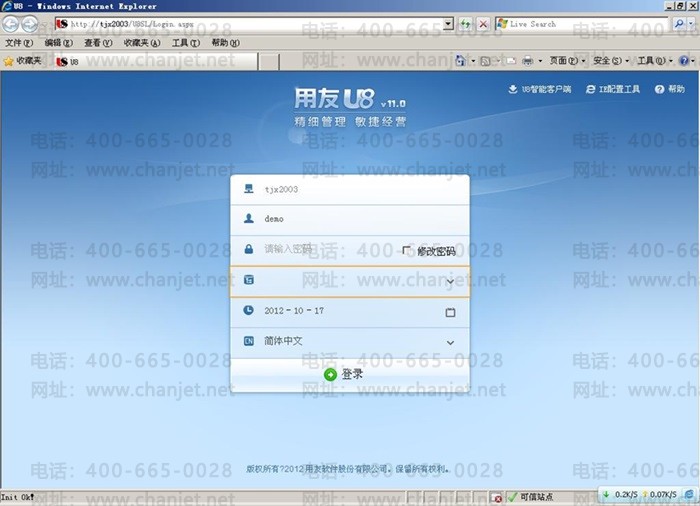
Task: Enable the 修改密码 checkbox
Action: [407, 251]
